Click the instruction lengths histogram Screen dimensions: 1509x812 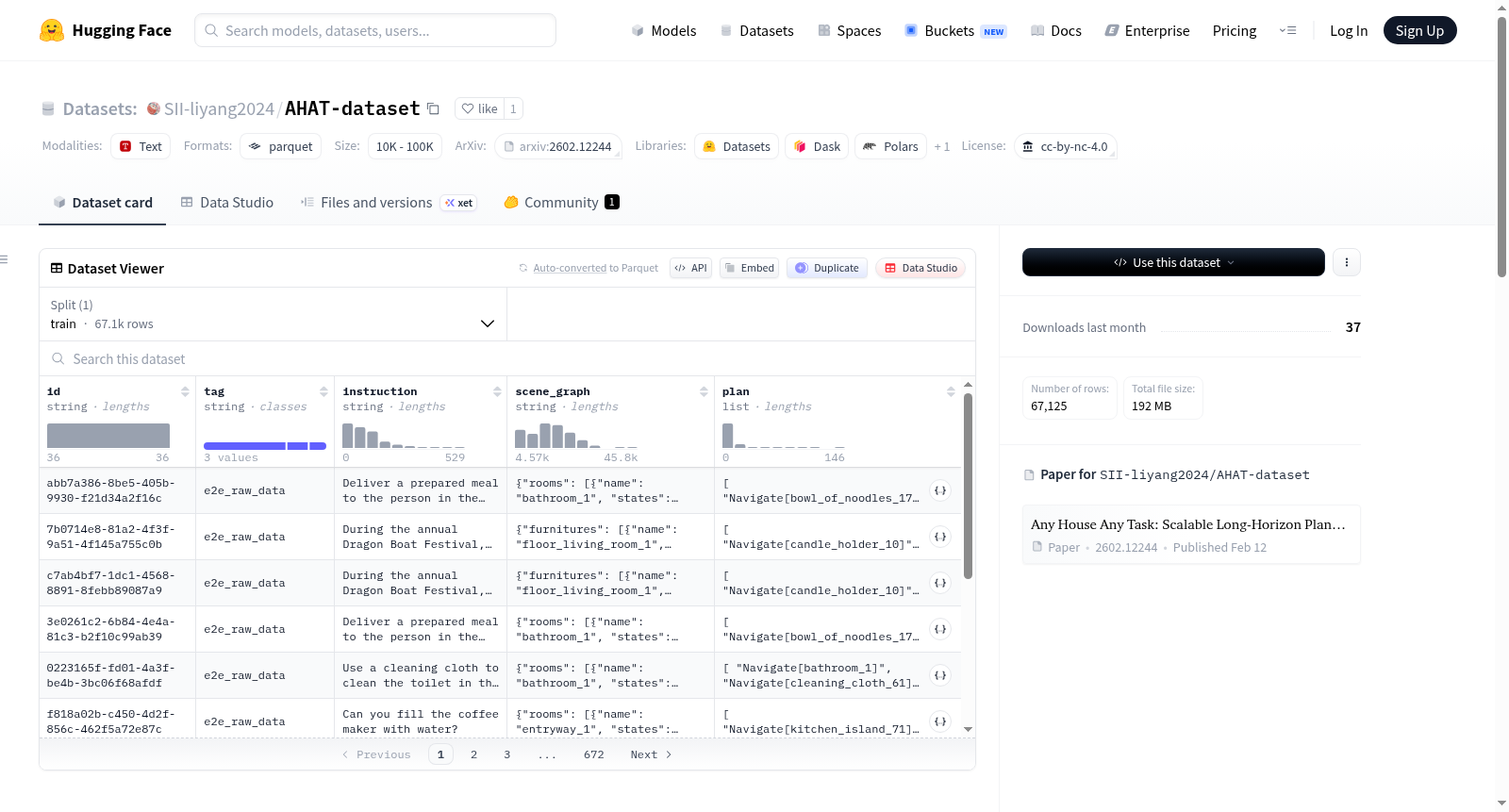click(404, 436)
